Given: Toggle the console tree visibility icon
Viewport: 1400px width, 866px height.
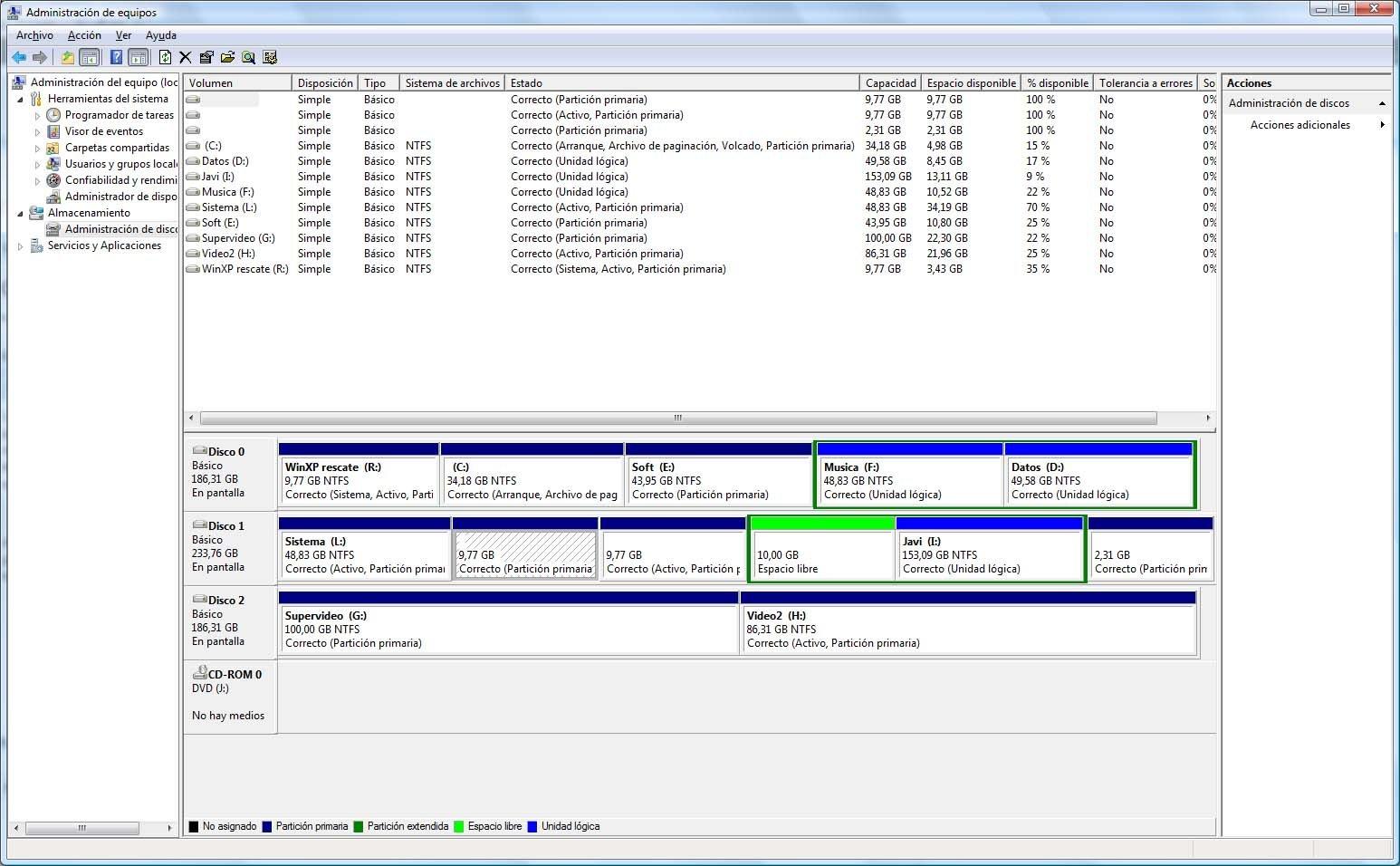Looking at the screenshot, I should [x=90, y=56].
